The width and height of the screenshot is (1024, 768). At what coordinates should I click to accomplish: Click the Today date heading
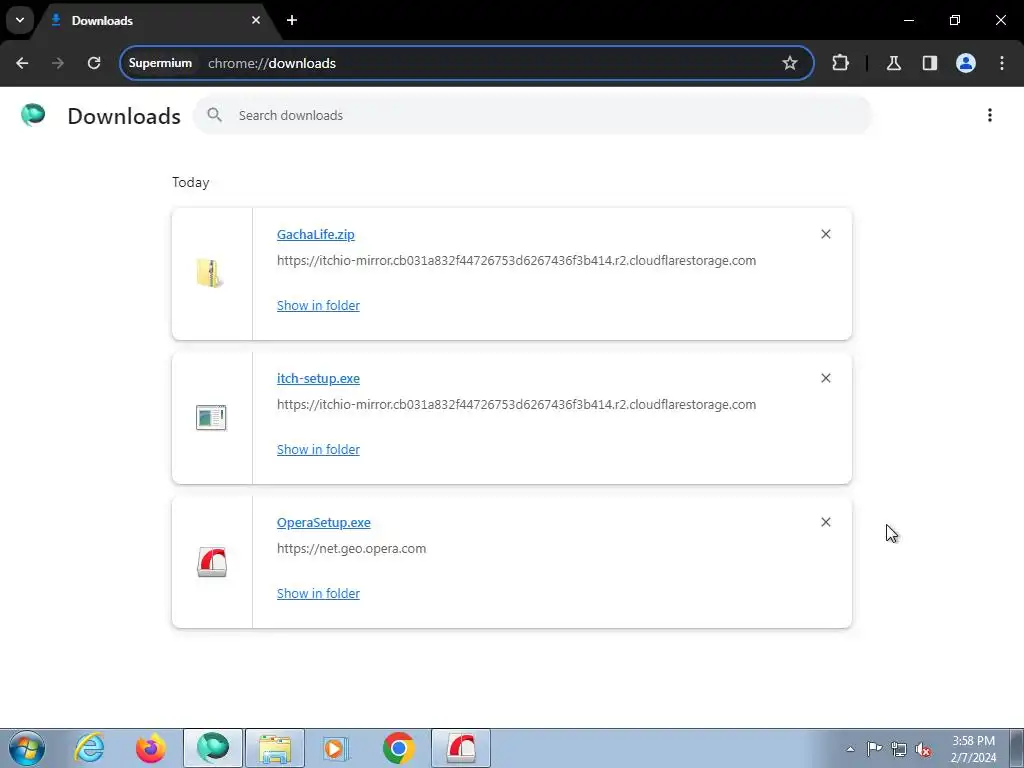click(x=191, y=182)
